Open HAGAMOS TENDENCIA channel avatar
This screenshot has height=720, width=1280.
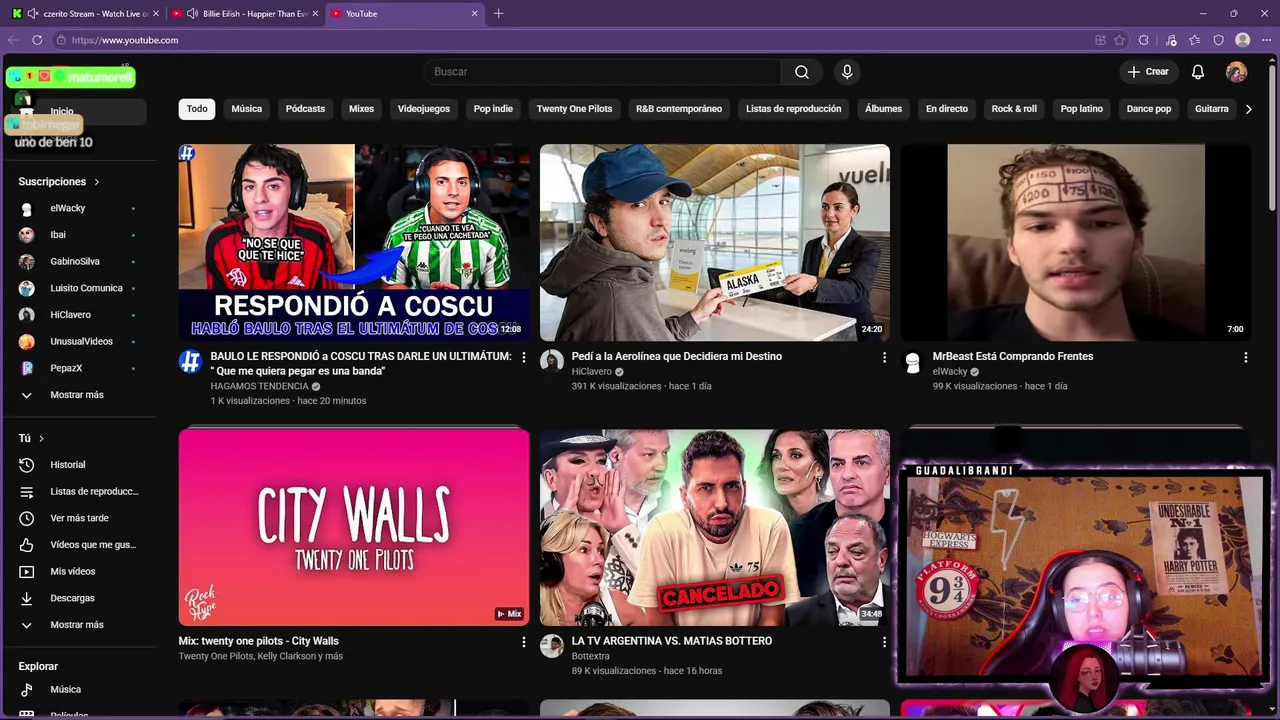pos(191,362)
